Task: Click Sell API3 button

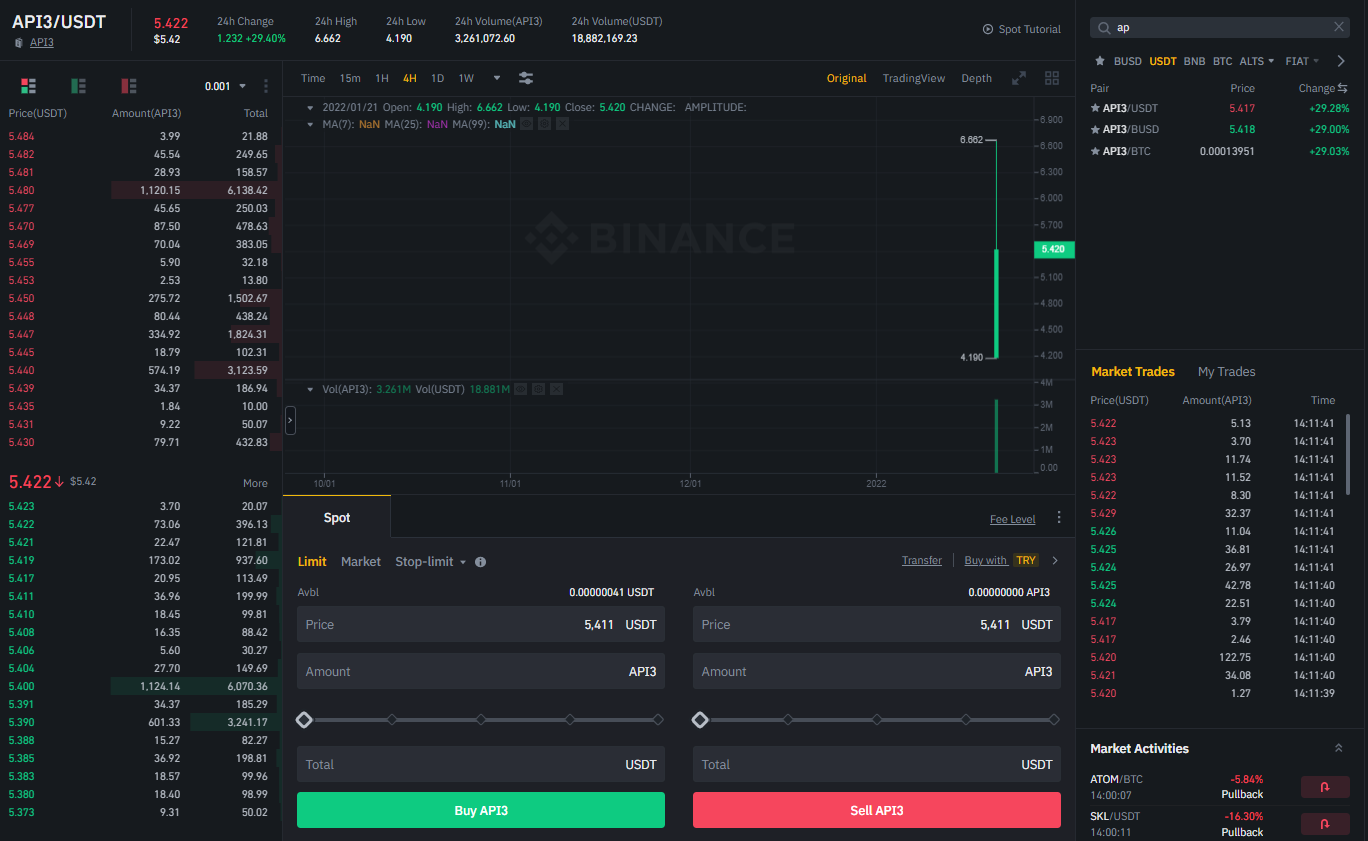Action: tap(877, 810)
